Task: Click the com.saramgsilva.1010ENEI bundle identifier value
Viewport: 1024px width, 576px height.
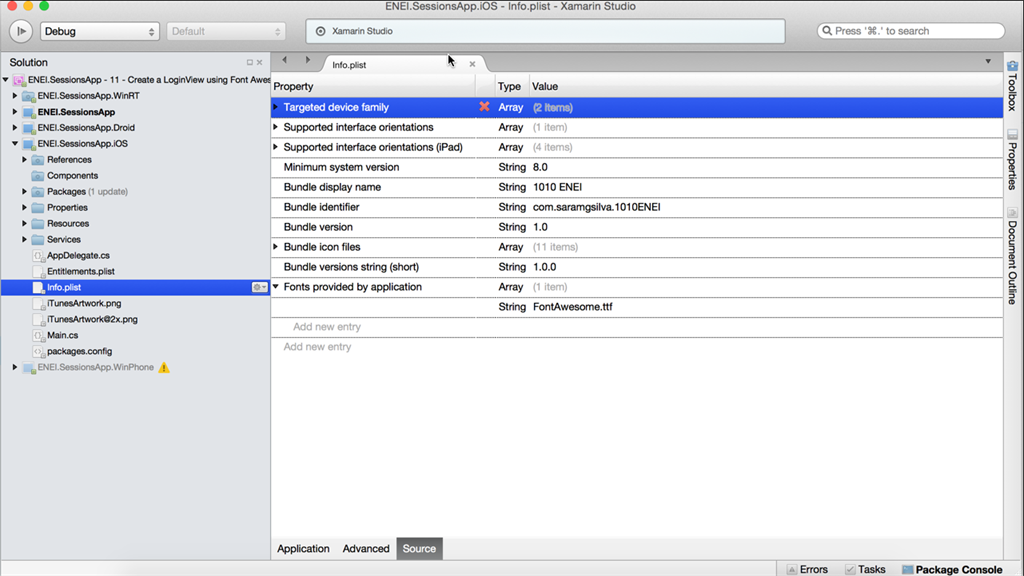Action: 596,207
